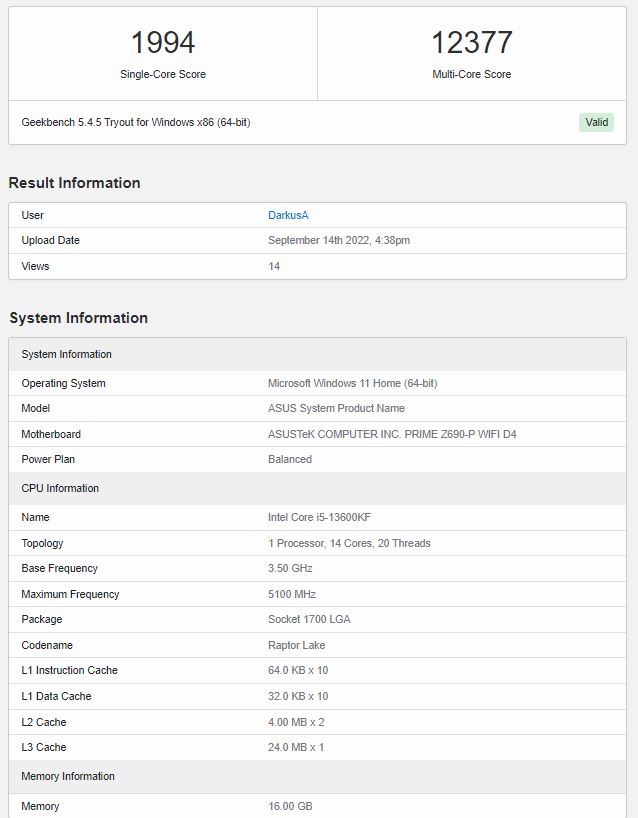Click the System Information main heading
The width and height of the screenshot is (638, 818).
(x=78, y=318)
